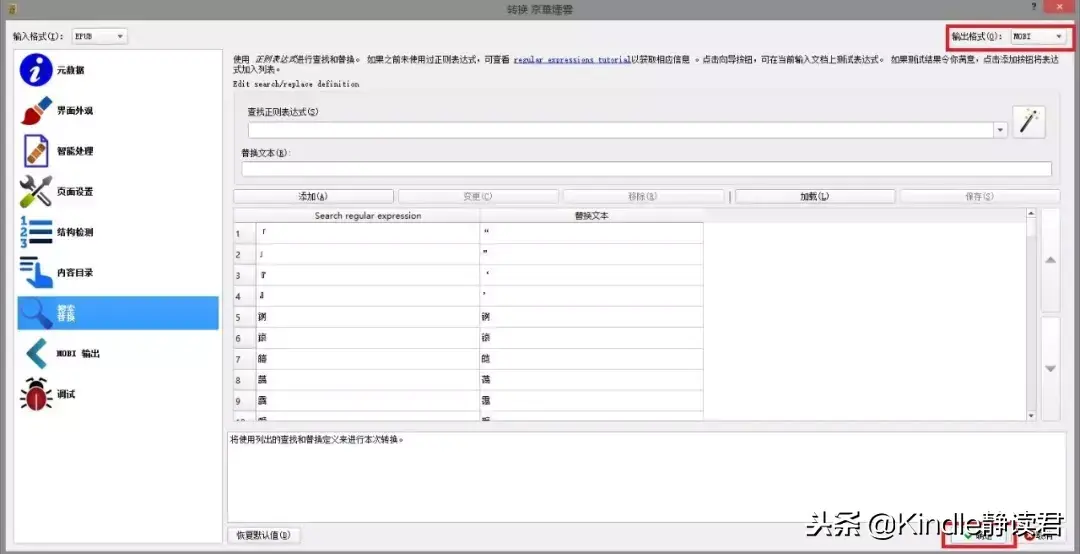
Task: Move selected expression down with arrow button
Action: point(1050,369)
